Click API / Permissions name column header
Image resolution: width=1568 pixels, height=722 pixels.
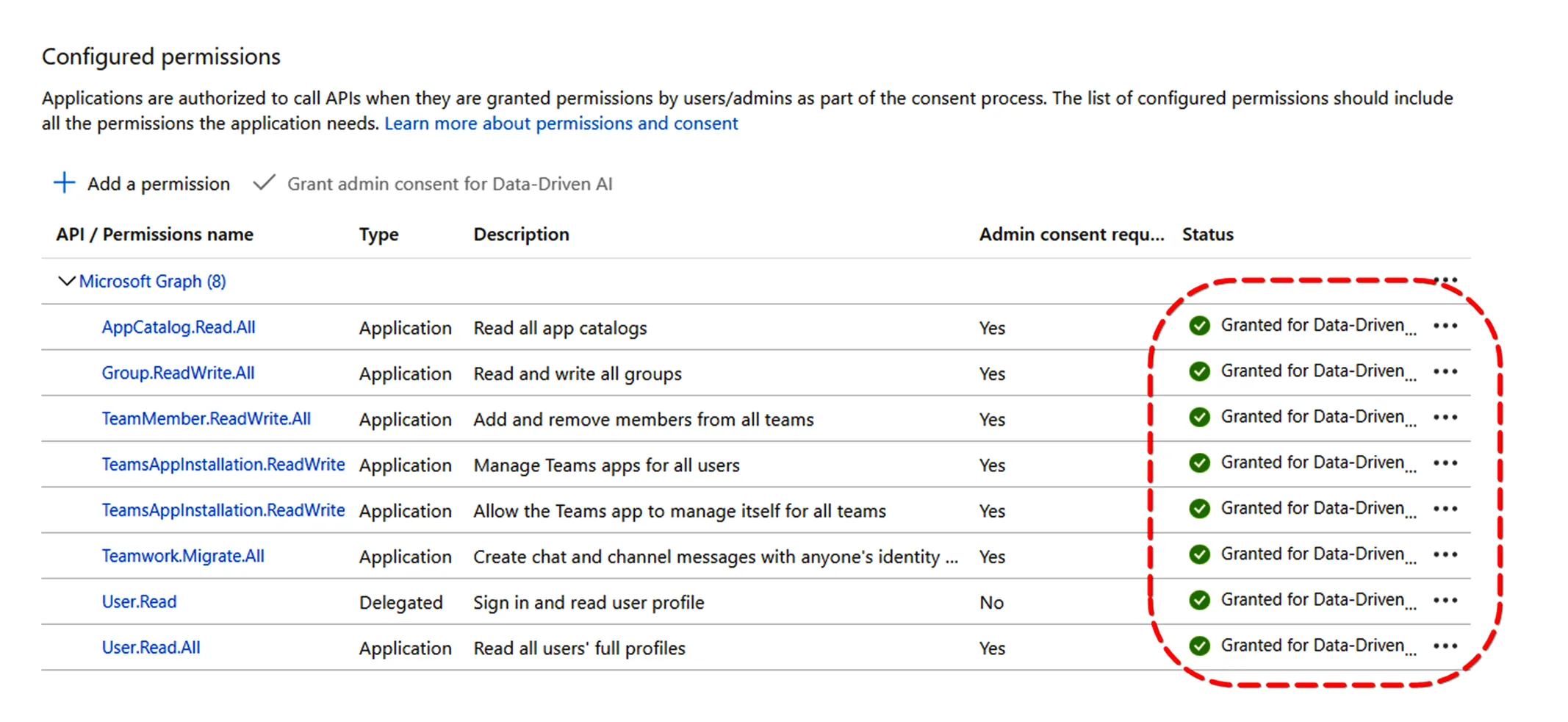[154, 234]
